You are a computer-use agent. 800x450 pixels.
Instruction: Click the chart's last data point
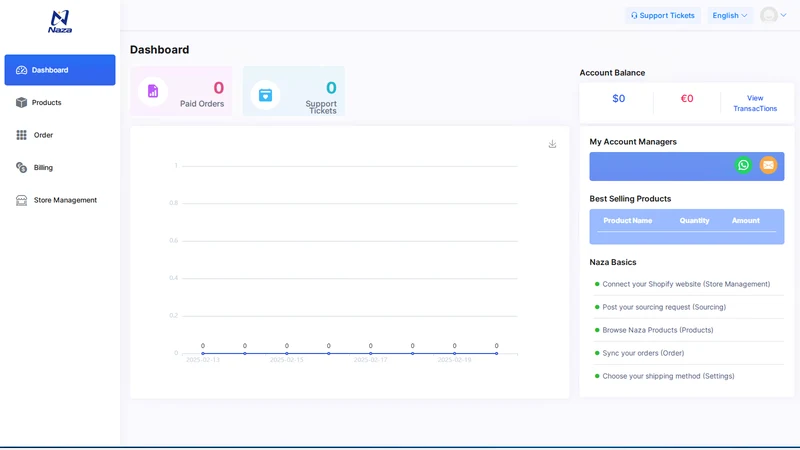tap(496, 353)
